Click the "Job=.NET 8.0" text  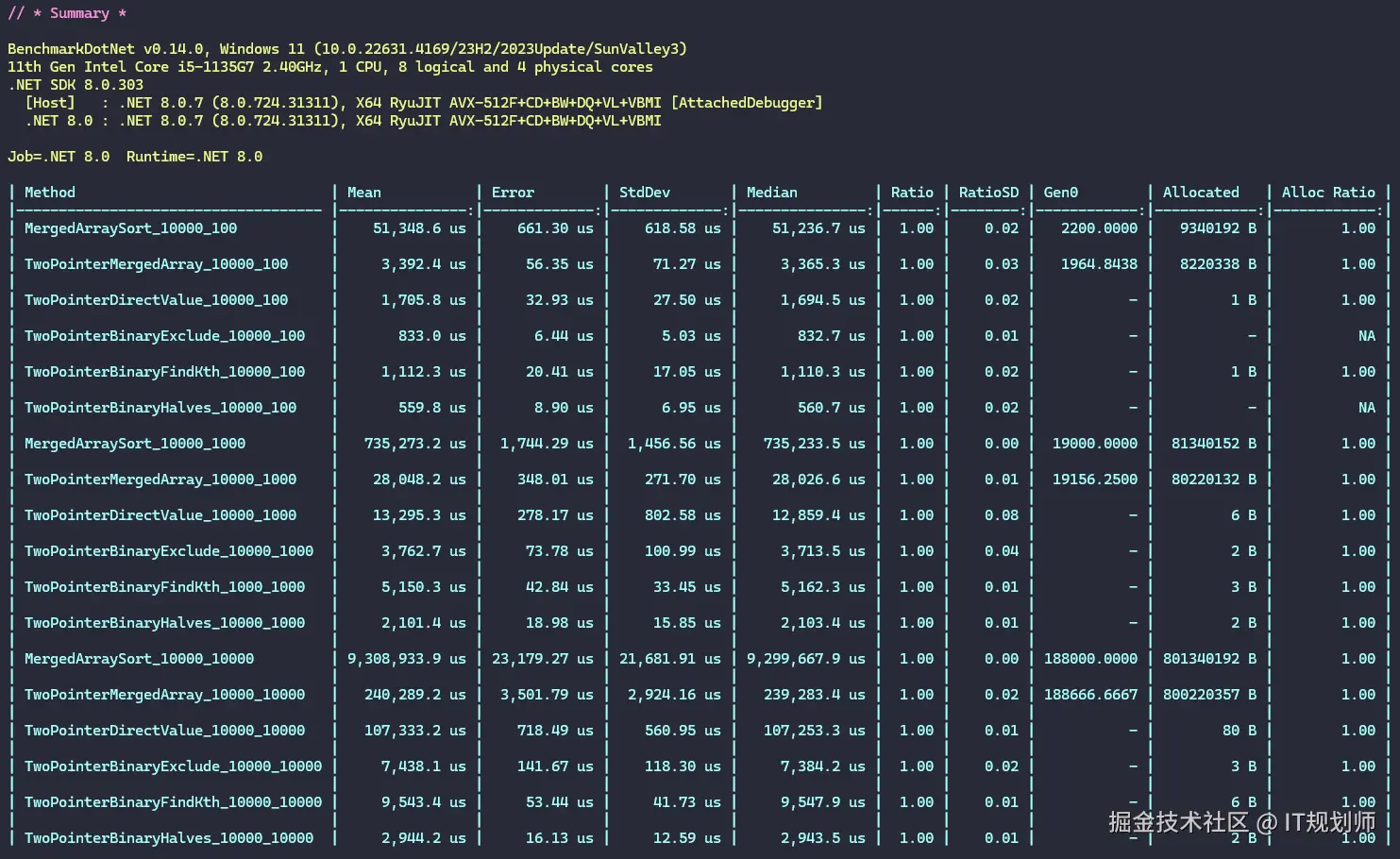(x=59, y=157)
